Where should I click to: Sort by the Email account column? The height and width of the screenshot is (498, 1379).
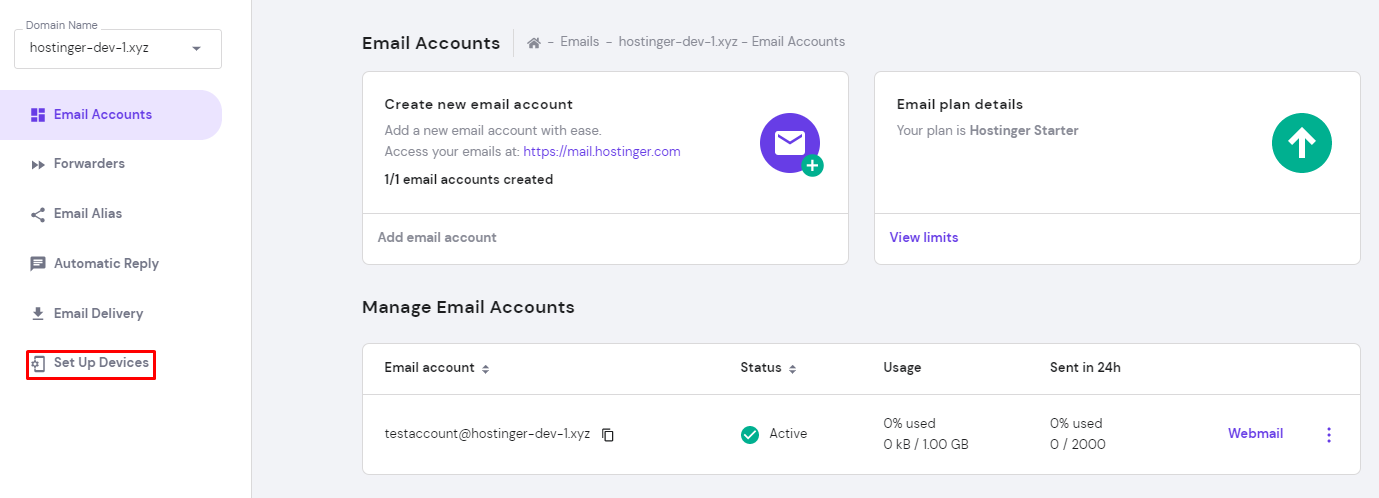pos(486,369)
